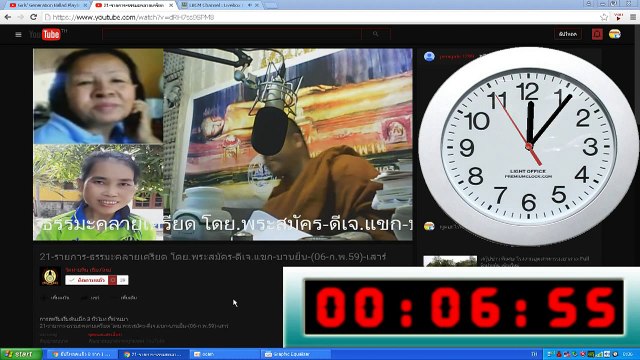Open the YouTube guide hamburger menu
This screenshot has height=360, width=640.
(18, 35)
